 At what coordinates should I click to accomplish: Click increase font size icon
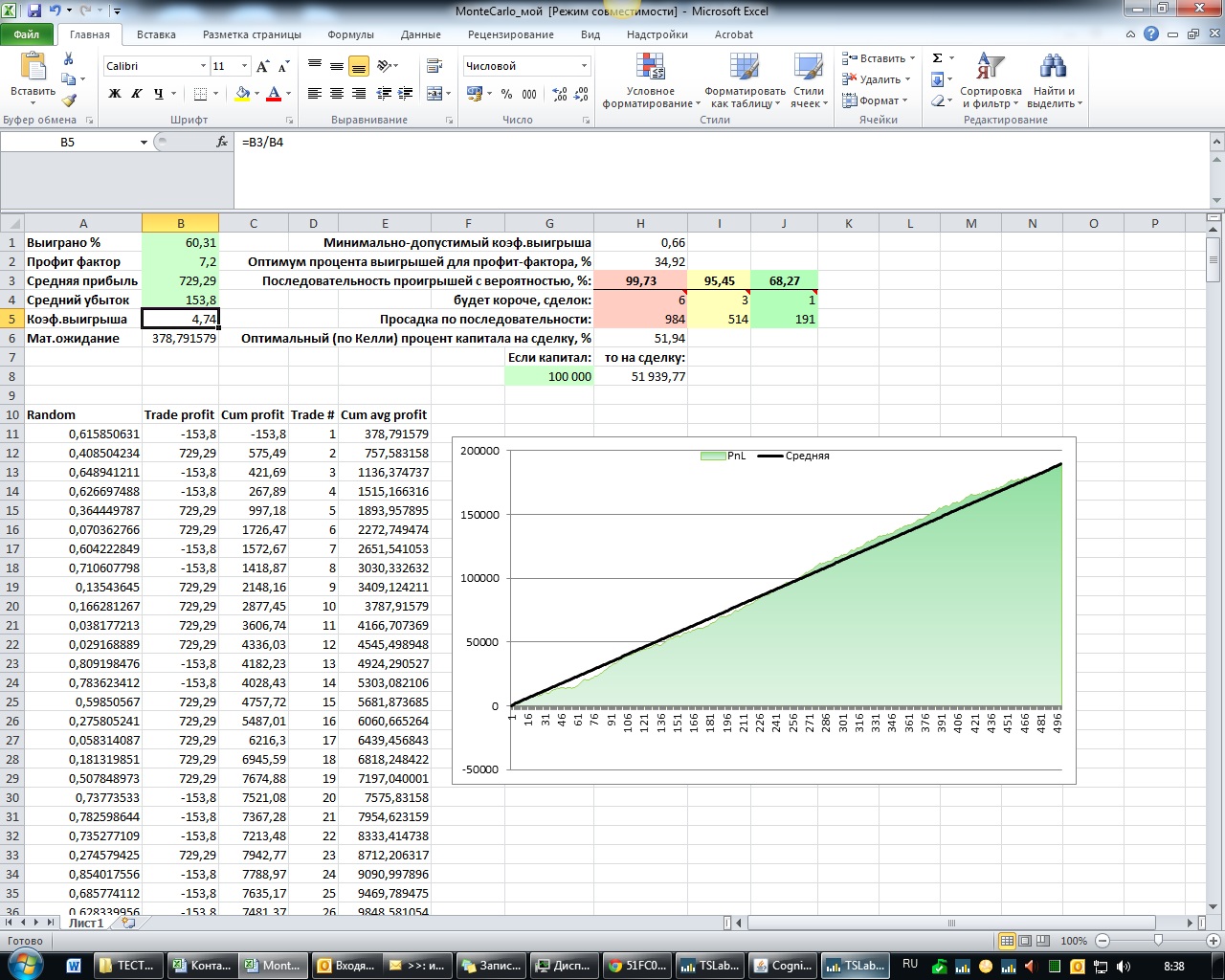tap(263, 66)
